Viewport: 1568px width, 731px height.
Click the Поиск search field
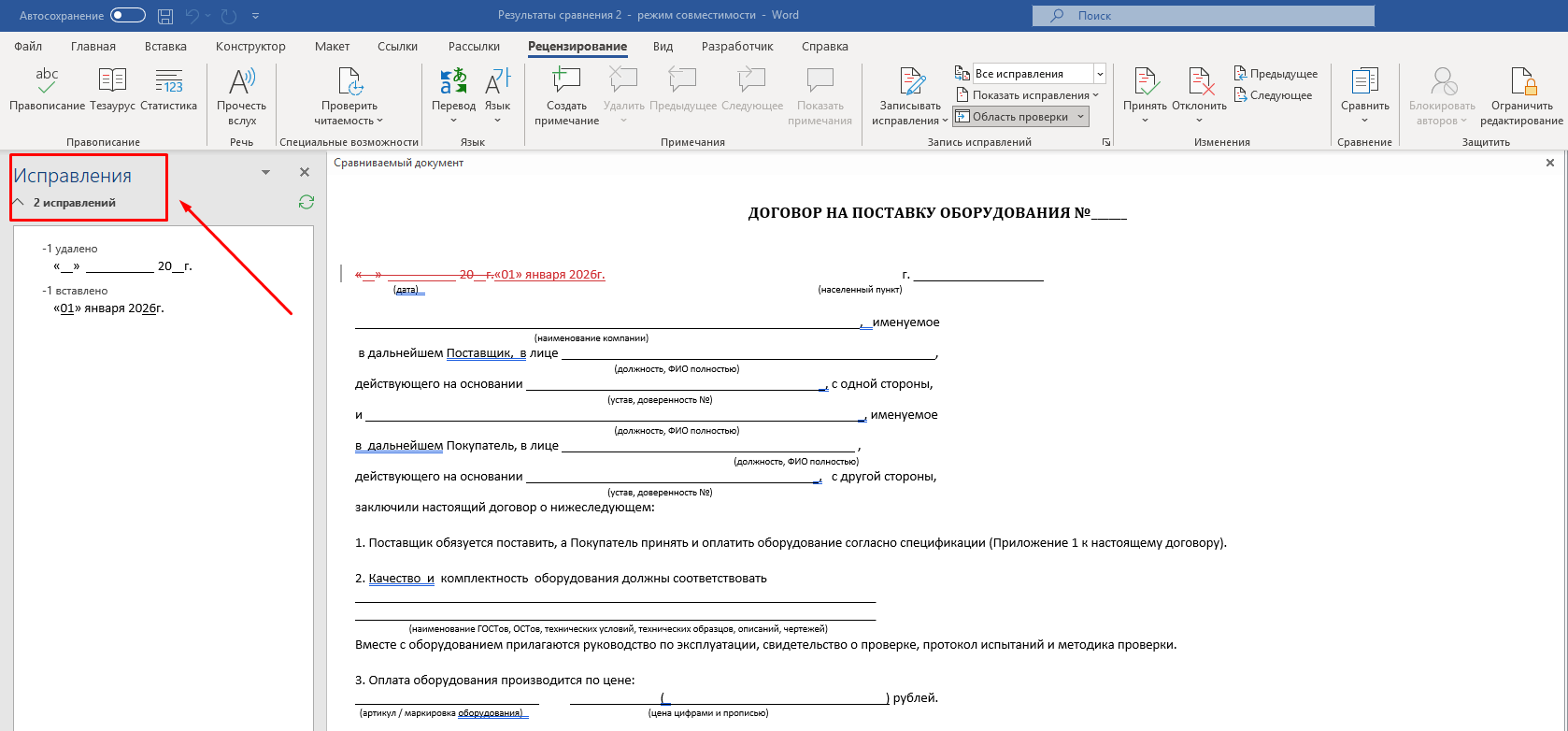(x=1203, y=15)
